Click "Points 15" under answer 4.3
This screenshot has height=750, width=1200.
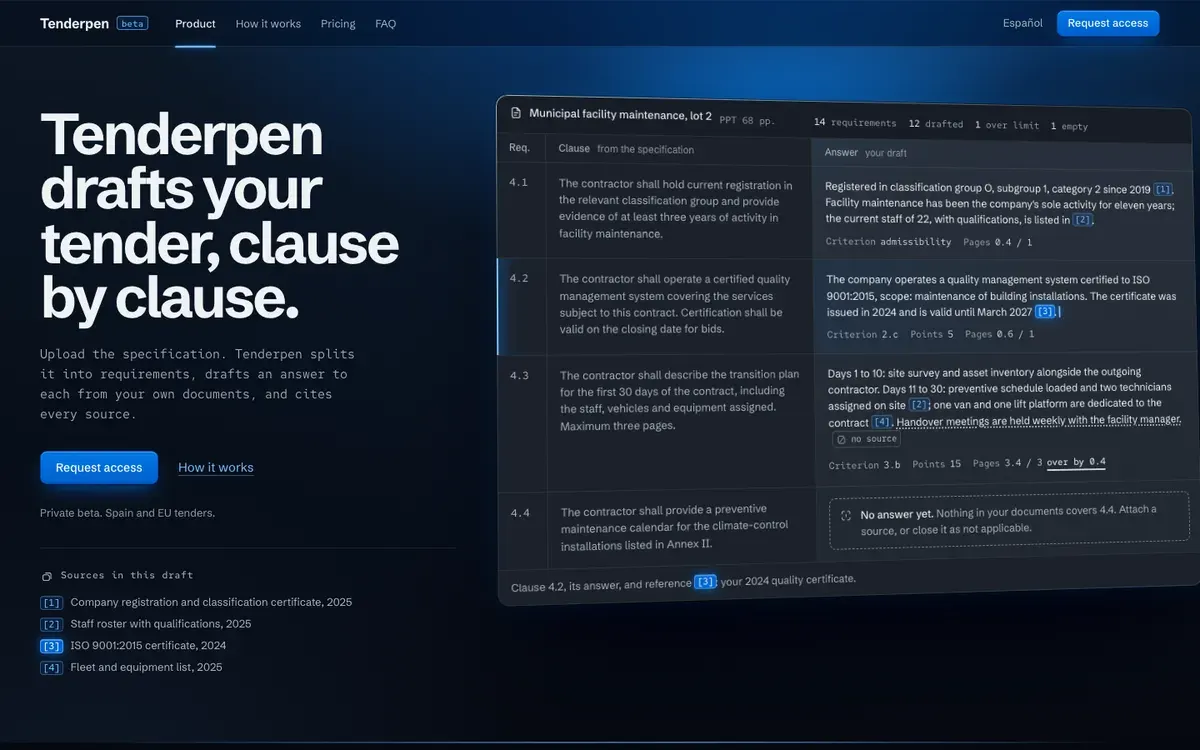937,464
